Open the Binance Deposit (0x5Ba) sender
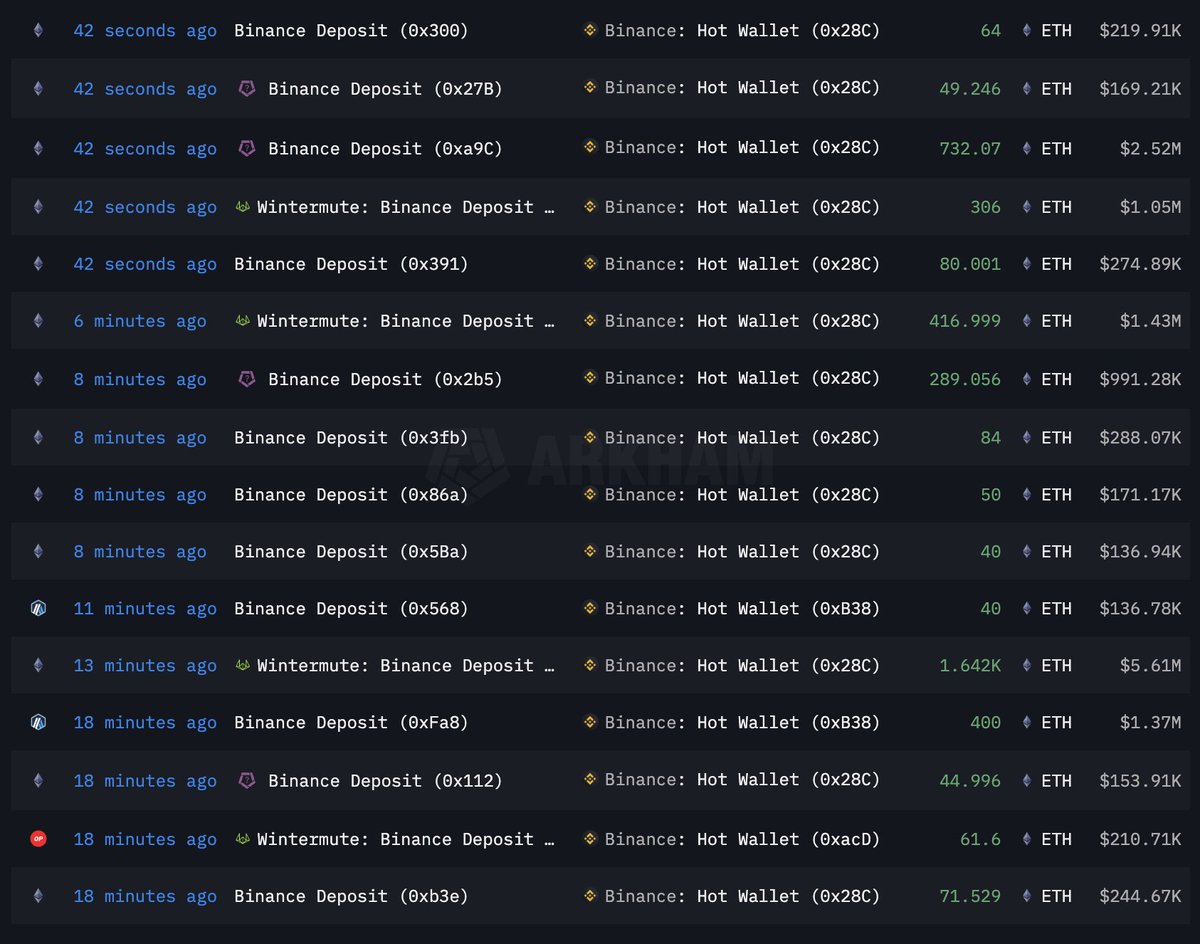The width and height of the screenshot is (1200, 944). point(351,552)
